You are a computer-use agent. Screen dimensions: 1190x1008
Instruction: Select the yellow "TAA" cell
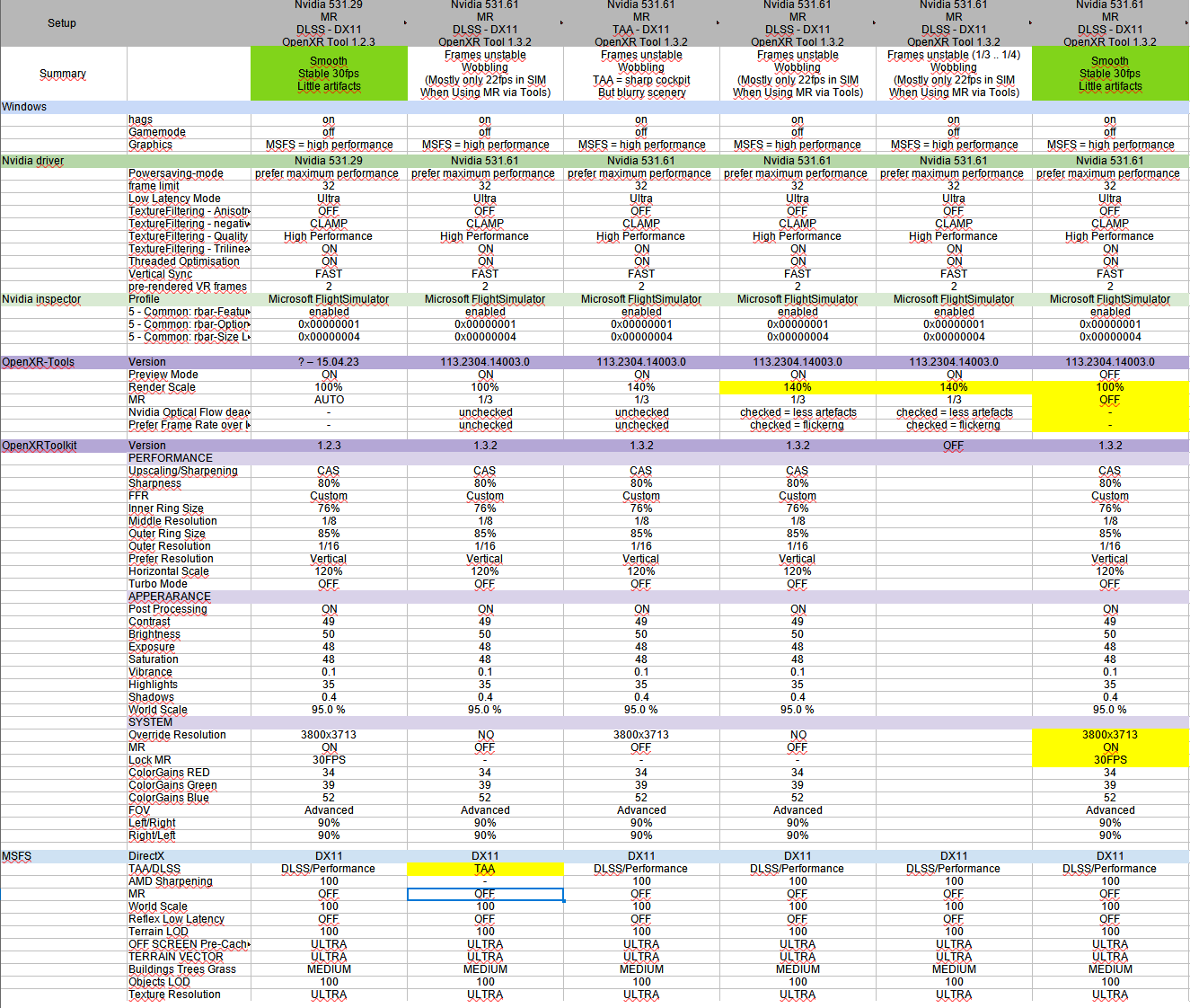(485, 869)
